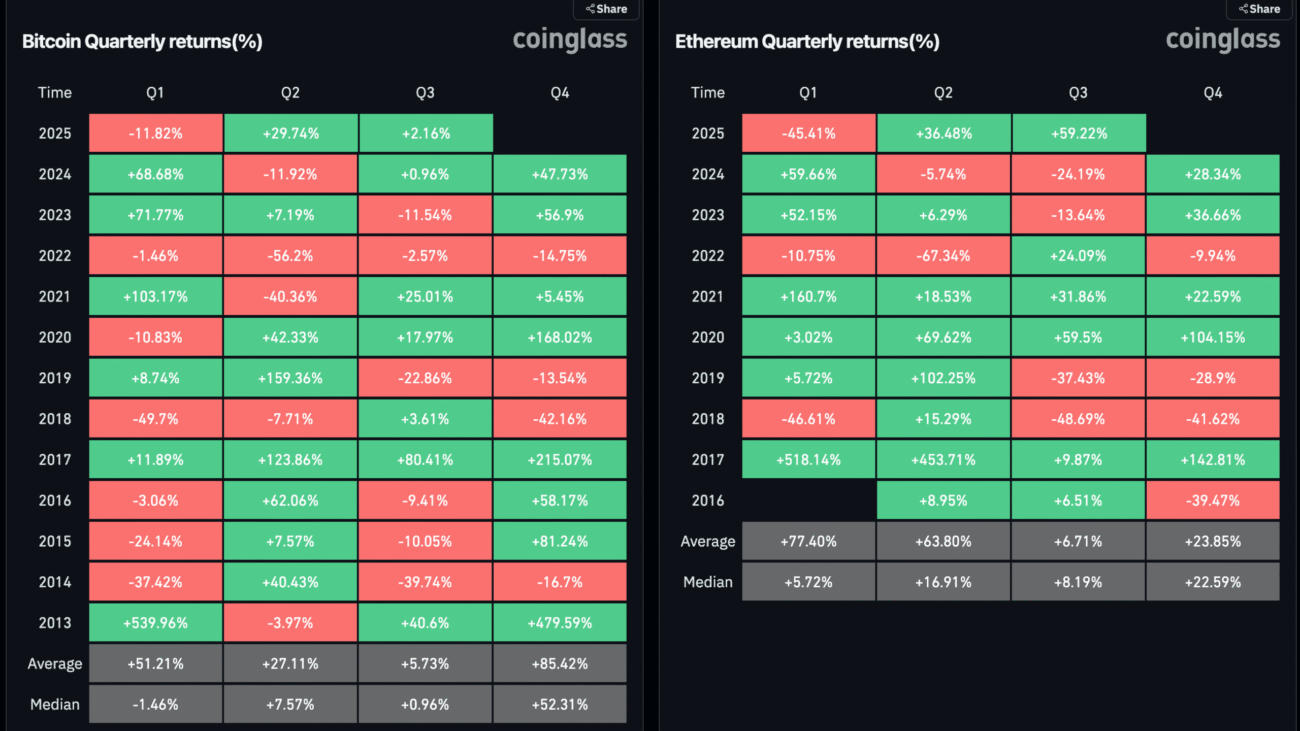Viewport: 1300px width, 731px height.
Task: Select Bitcoin Q4 Average cell +85.42%
Action: tap(560, 663)
